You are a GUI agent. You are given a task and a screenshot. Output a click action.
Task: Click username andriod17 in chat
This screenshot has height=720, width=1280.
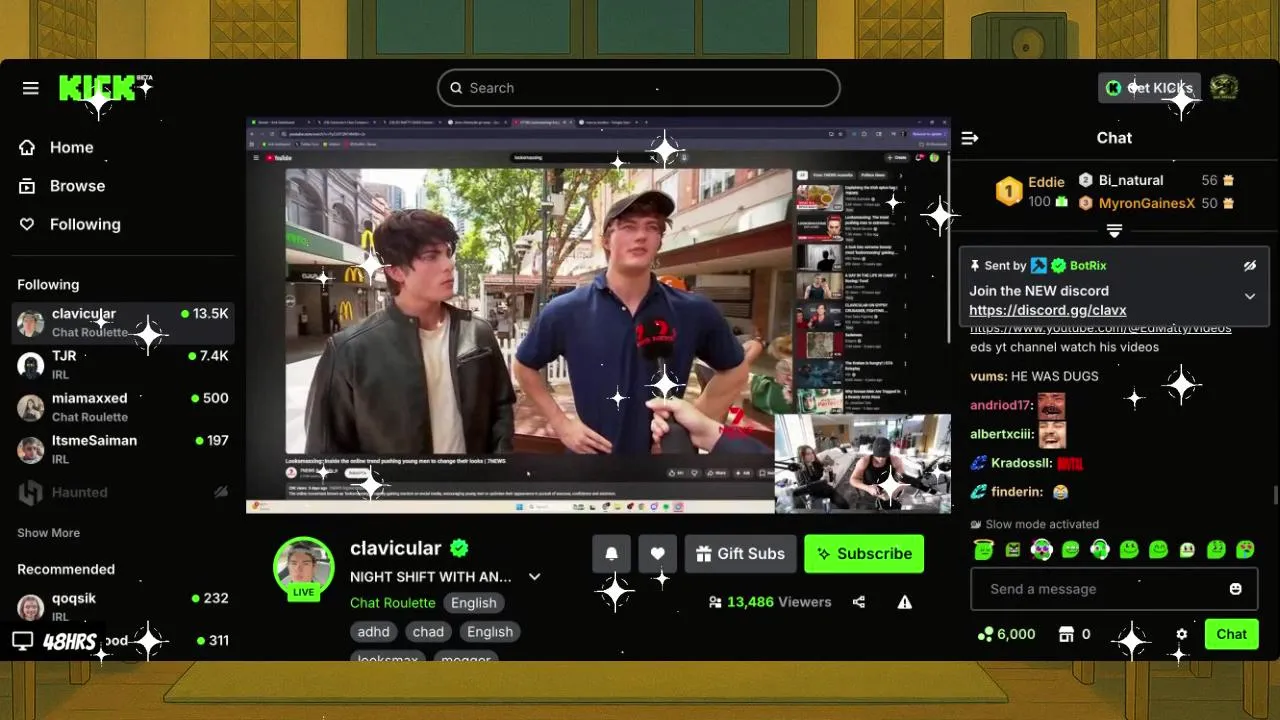coord(1001,405)
